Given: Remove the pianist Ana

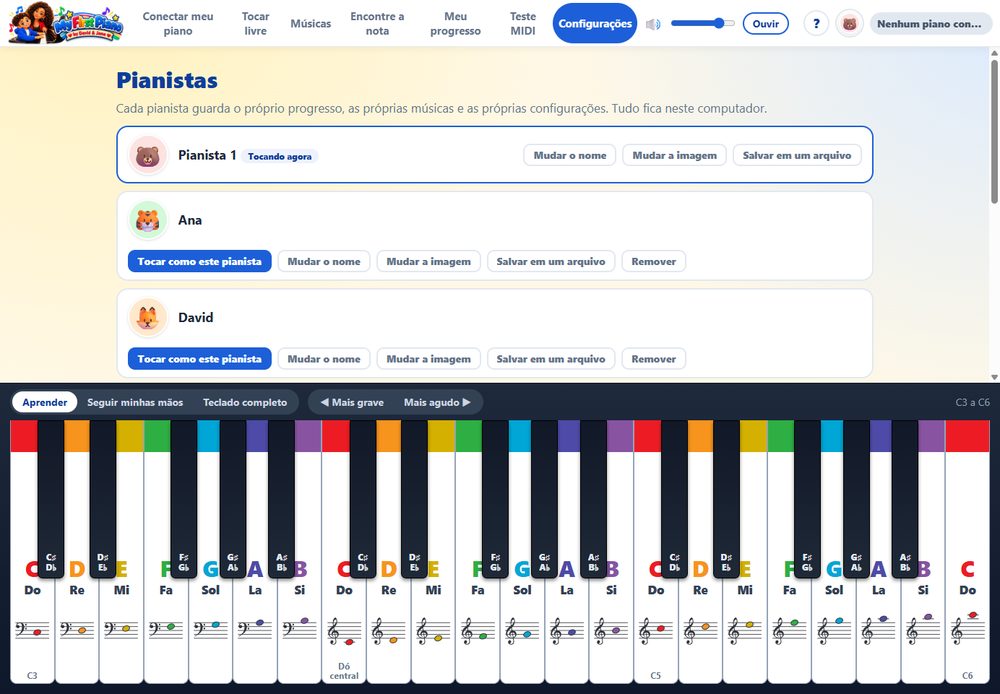Looking at the screenshot, I should pyautogui.click(x=654, y=262).
